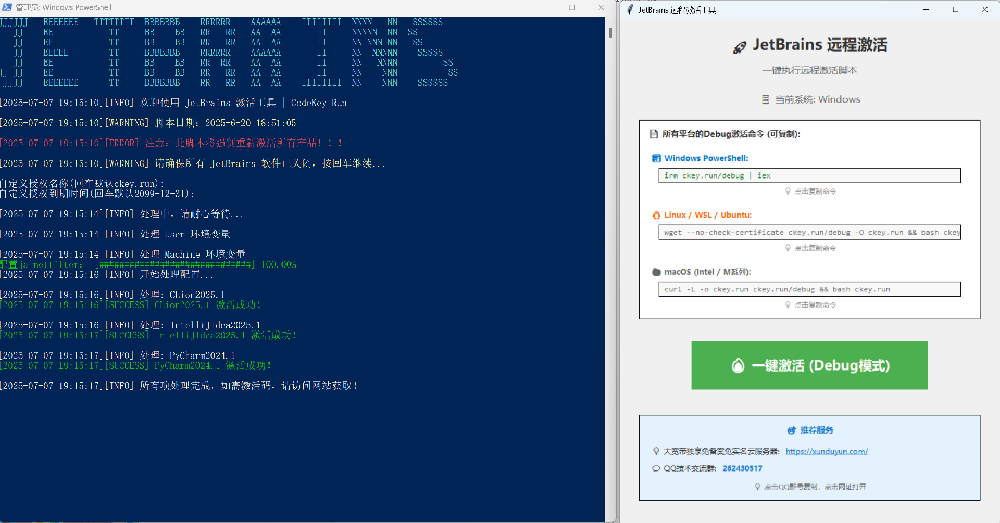Click the 一键执行远程激活脚本 subtitle

809,70
